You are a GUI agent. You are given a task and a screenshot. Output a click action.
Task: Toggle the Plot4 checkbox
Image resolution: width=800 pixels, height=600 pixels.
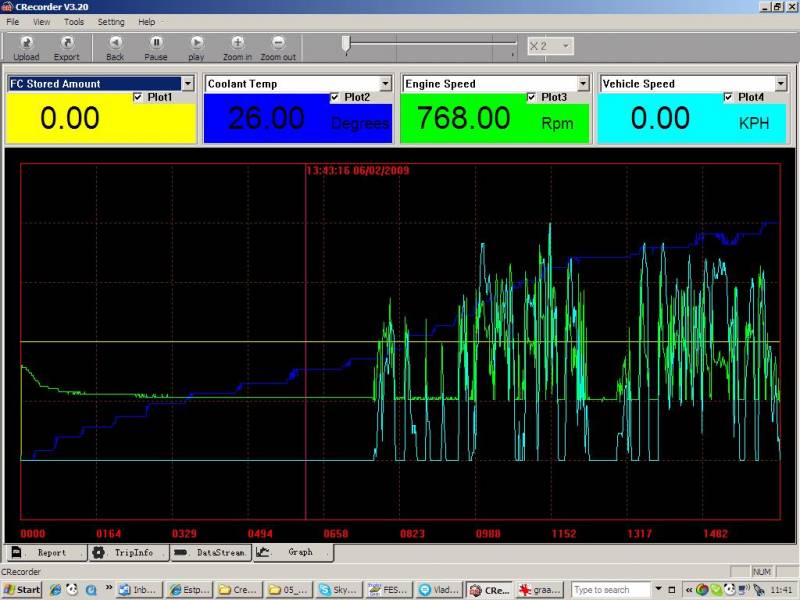point(729,97)
